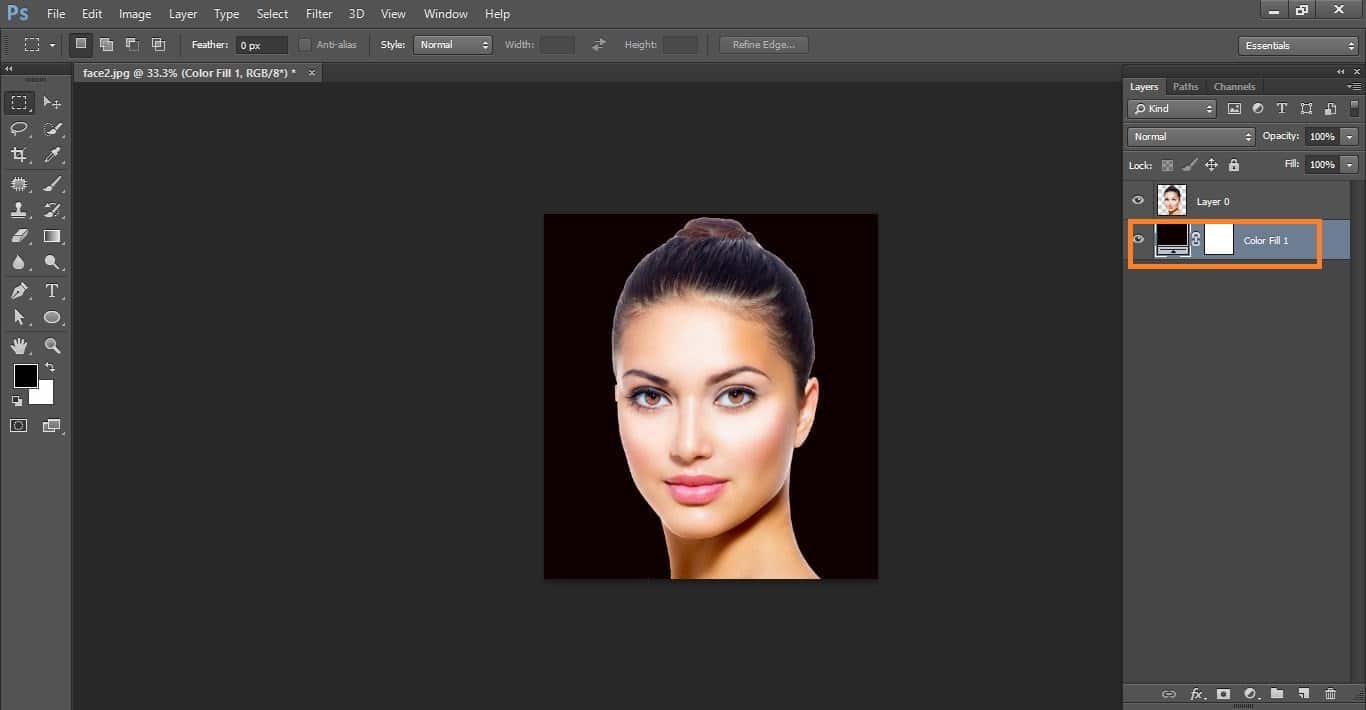
Task: Select the Eraser tool
Action: coord(19,237)
